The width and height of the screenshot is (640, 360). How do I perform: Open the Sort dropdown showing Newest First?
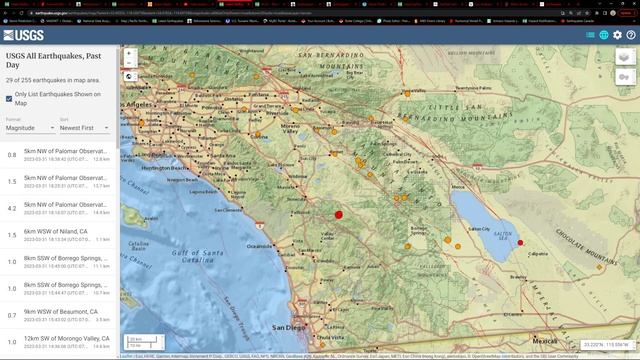click(84, 128)
